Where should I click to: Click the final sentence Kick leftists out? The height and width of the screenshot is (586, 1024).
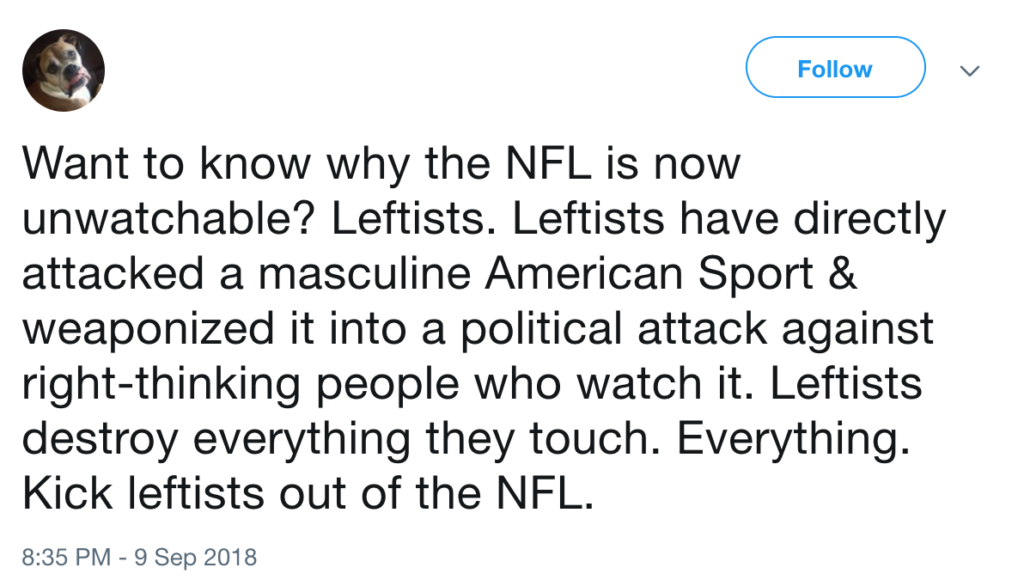[x=308, y=493]
